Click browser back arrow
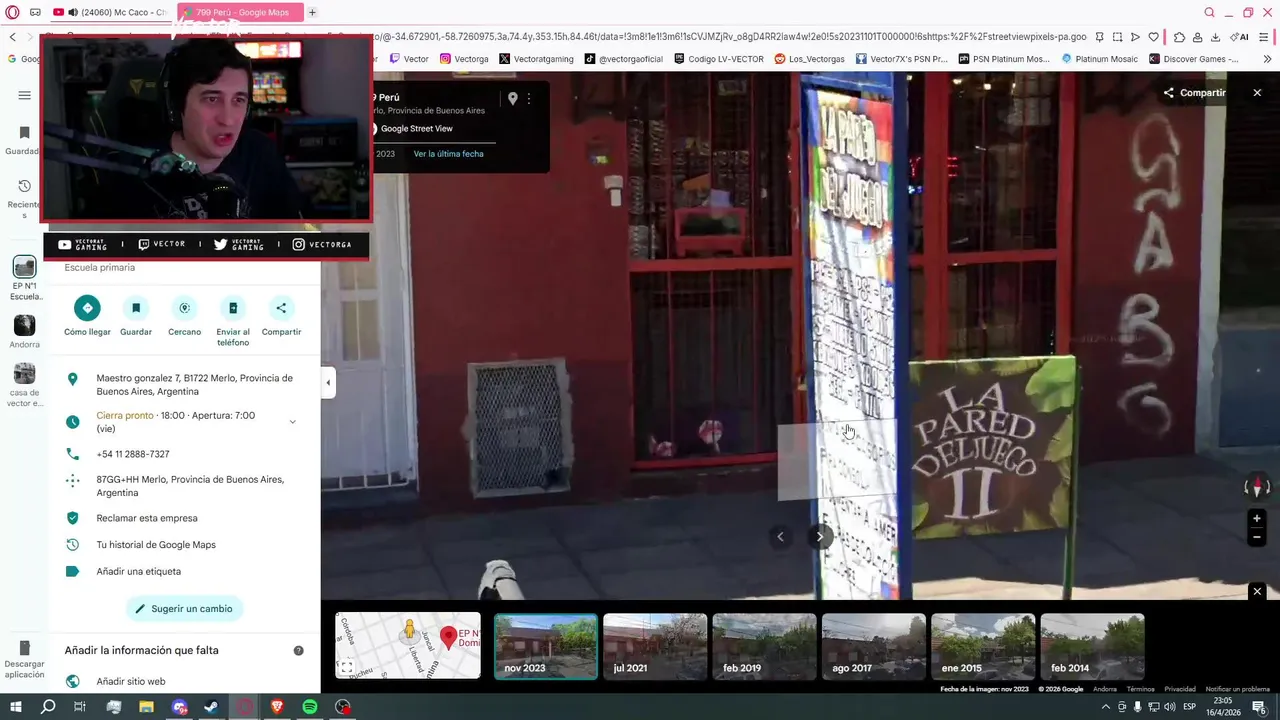Image resolution: width=1280 pixels, height=720 pixels. 12,37
